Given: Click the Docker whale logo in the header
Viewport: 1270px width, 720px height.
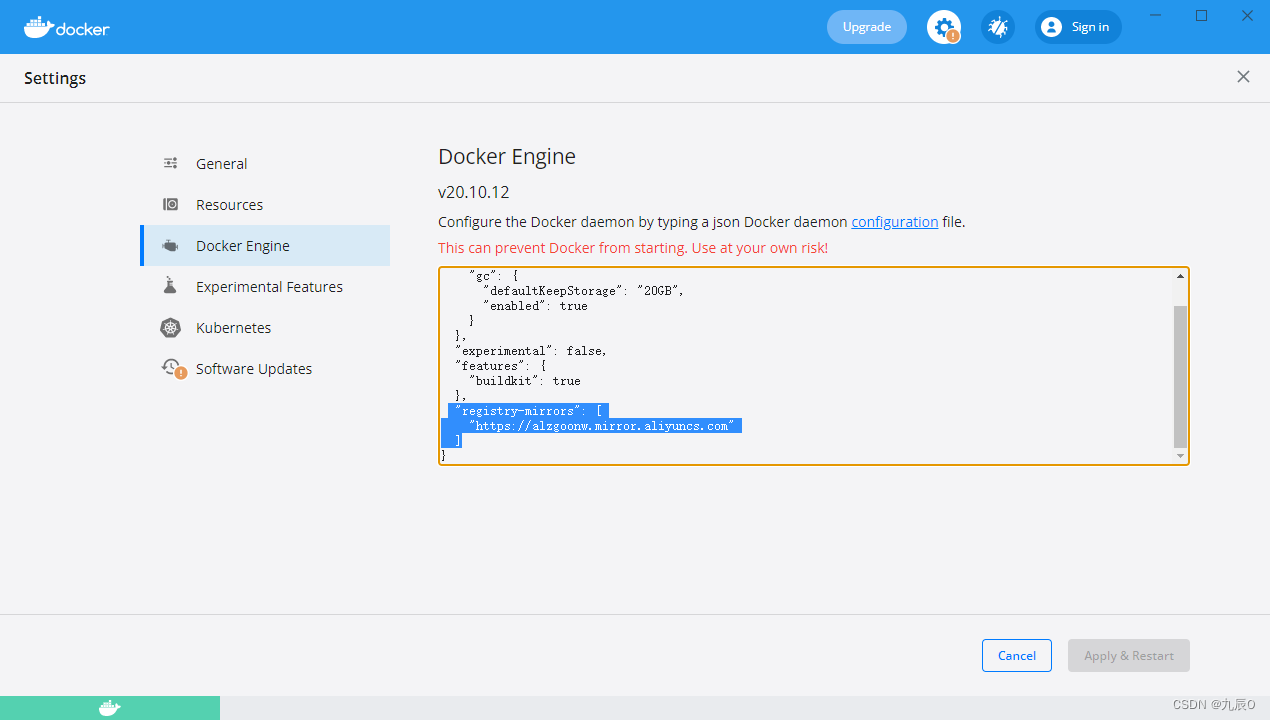Looking at the screenshot, I should (40, 27).
